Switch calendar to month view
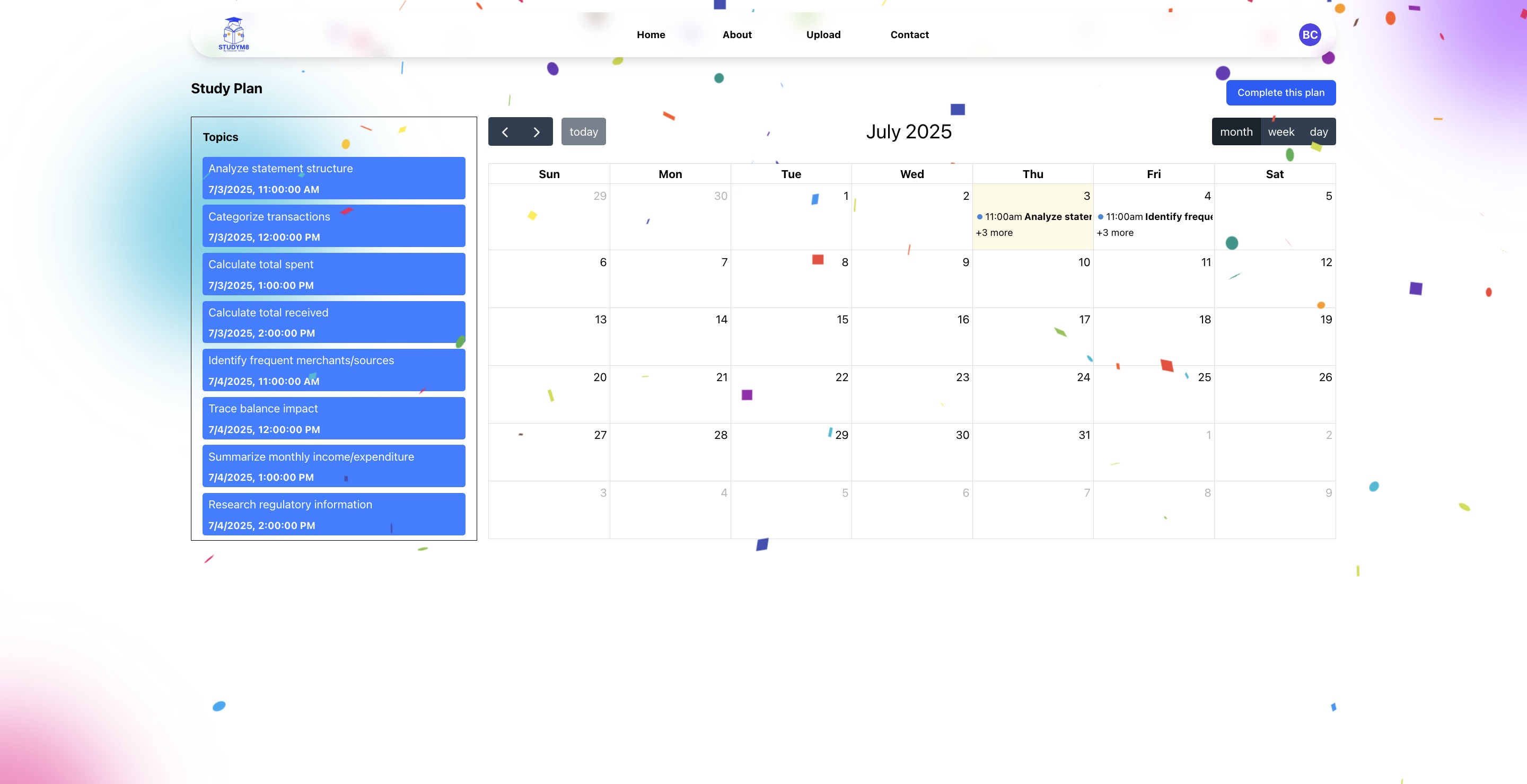 pos(1236,131)
